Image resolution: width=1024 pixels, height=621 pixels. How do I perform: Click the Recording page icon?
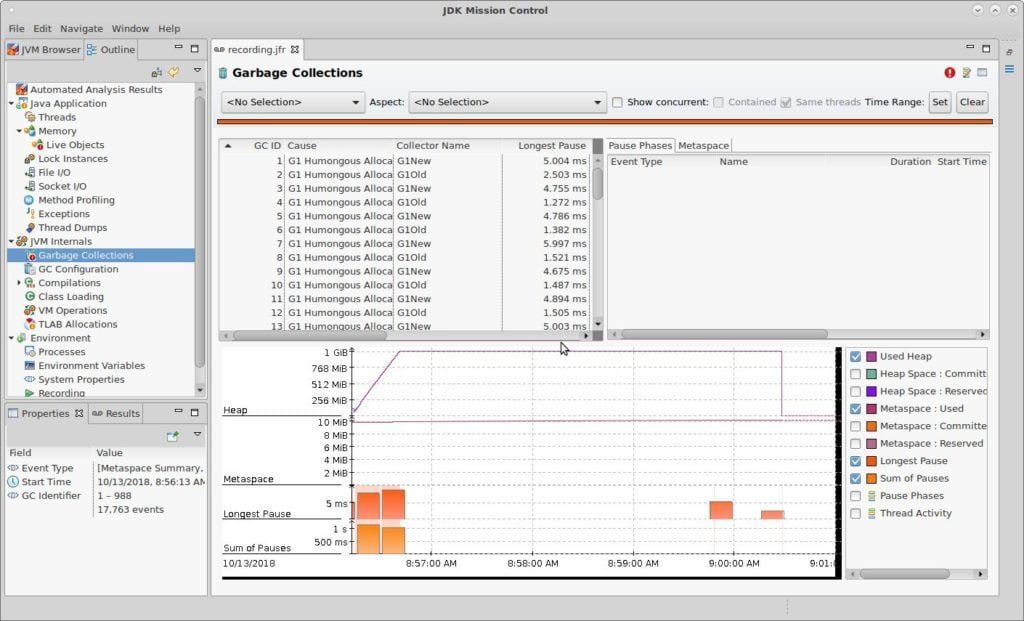[30, 393]
